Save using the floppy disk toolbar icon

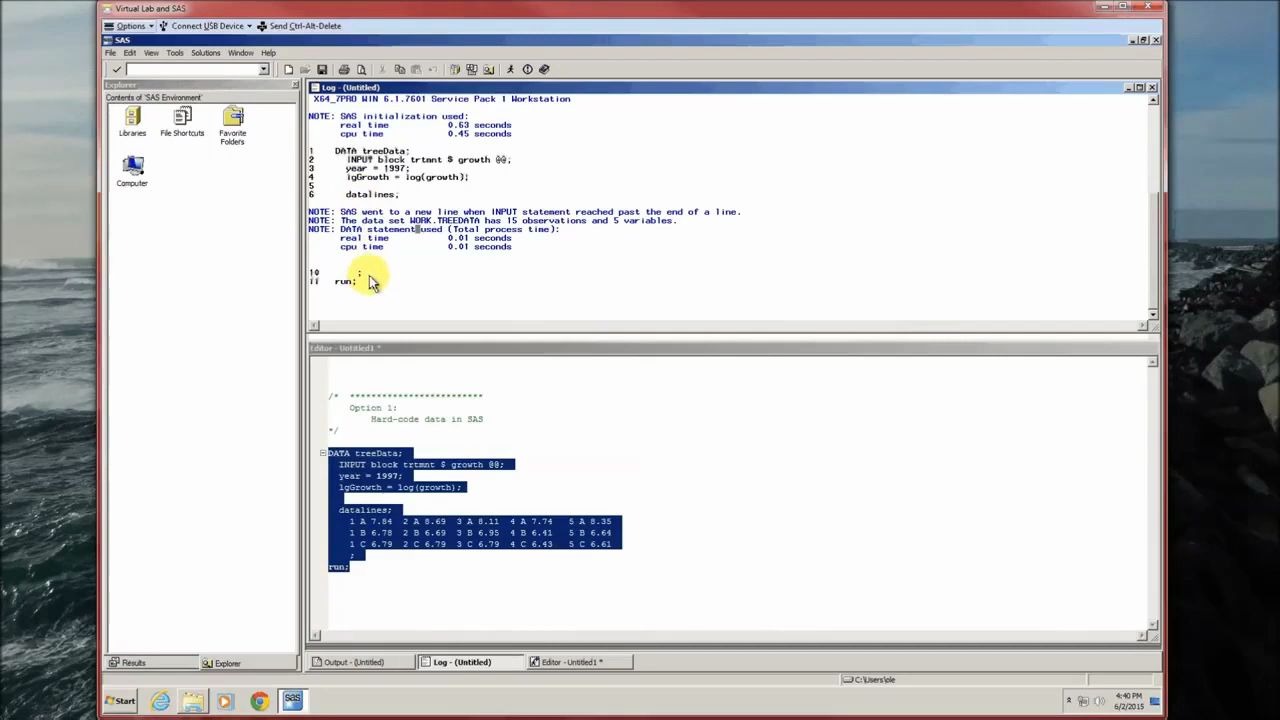point(322,69)
